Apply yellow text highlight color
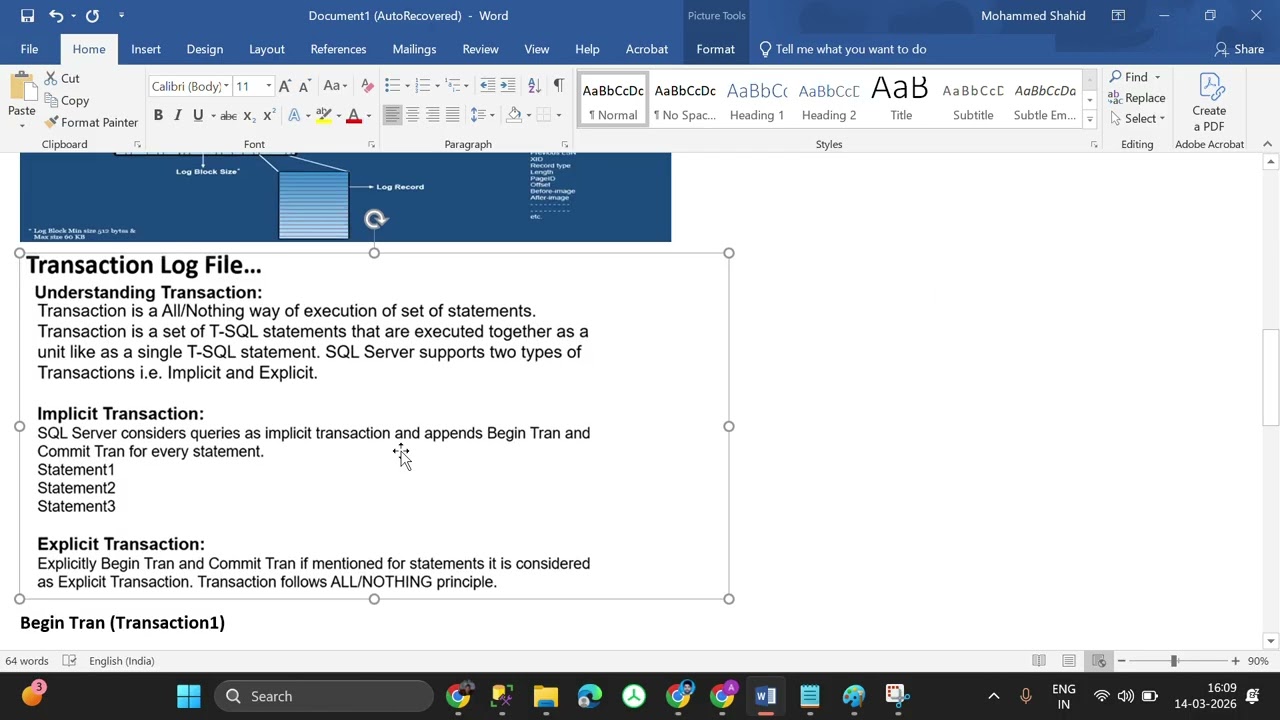This screenshot has height=720, width=1280. pos(323,115)
